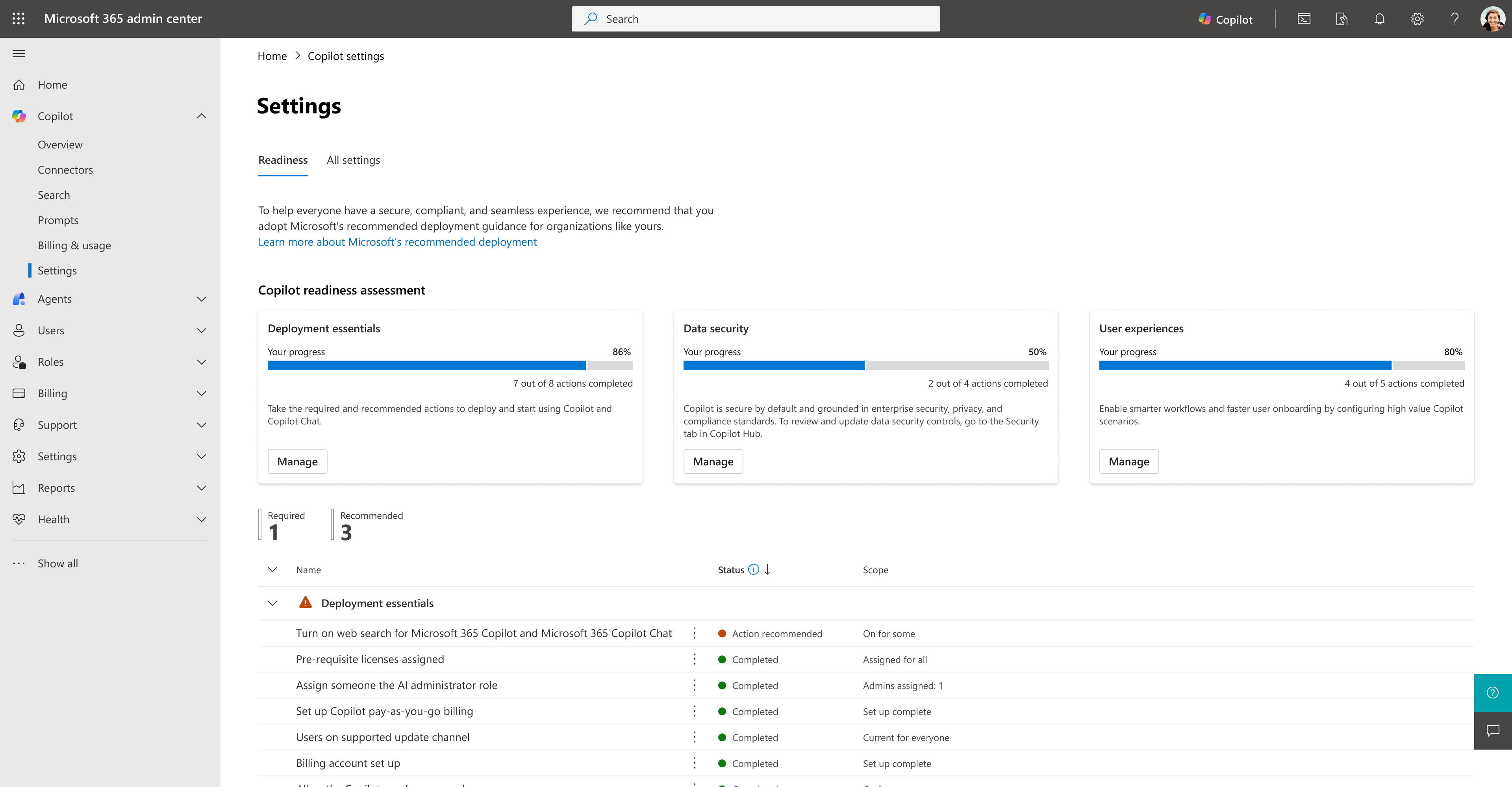Open Copilot Search in sidebar

54,195
